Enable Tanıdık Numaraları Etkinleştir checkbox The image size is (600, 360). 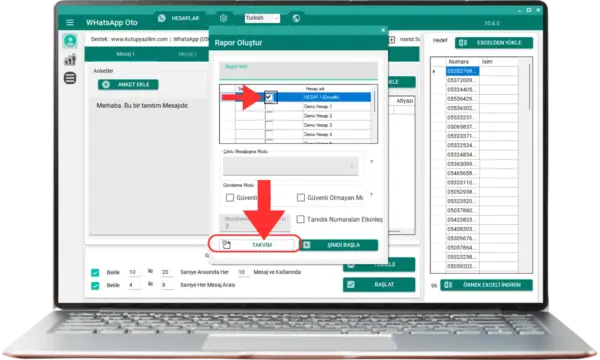click(300, 219)
